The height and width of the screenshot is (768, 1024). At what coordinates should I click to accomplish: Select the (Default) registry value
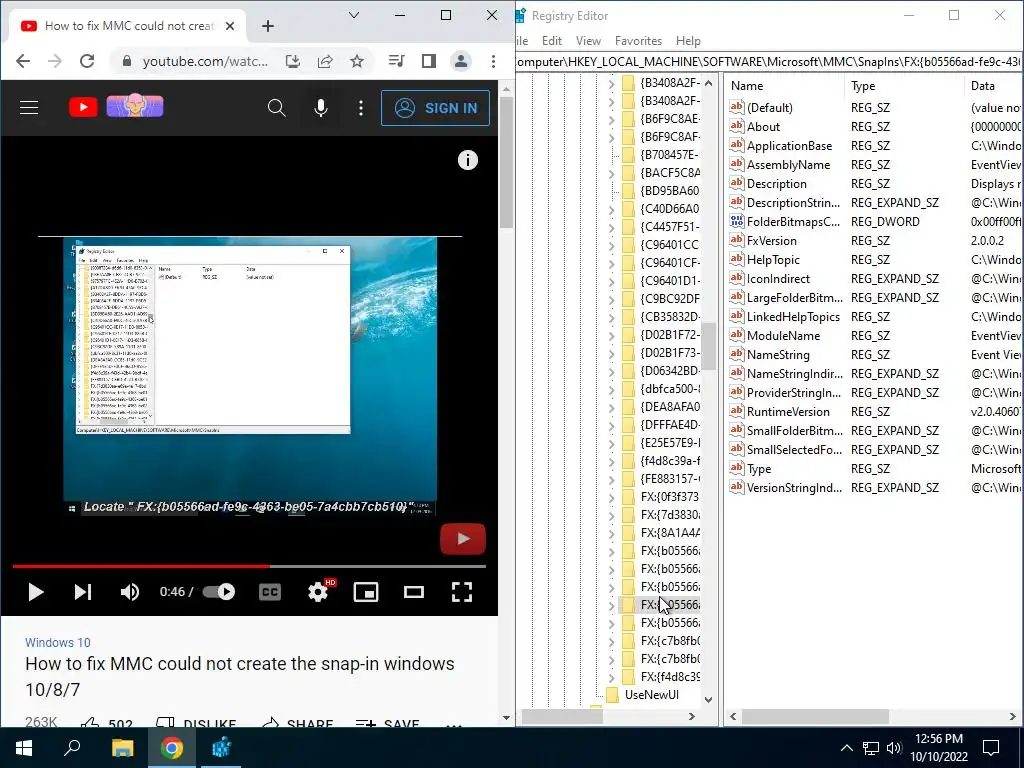(769, 108)
